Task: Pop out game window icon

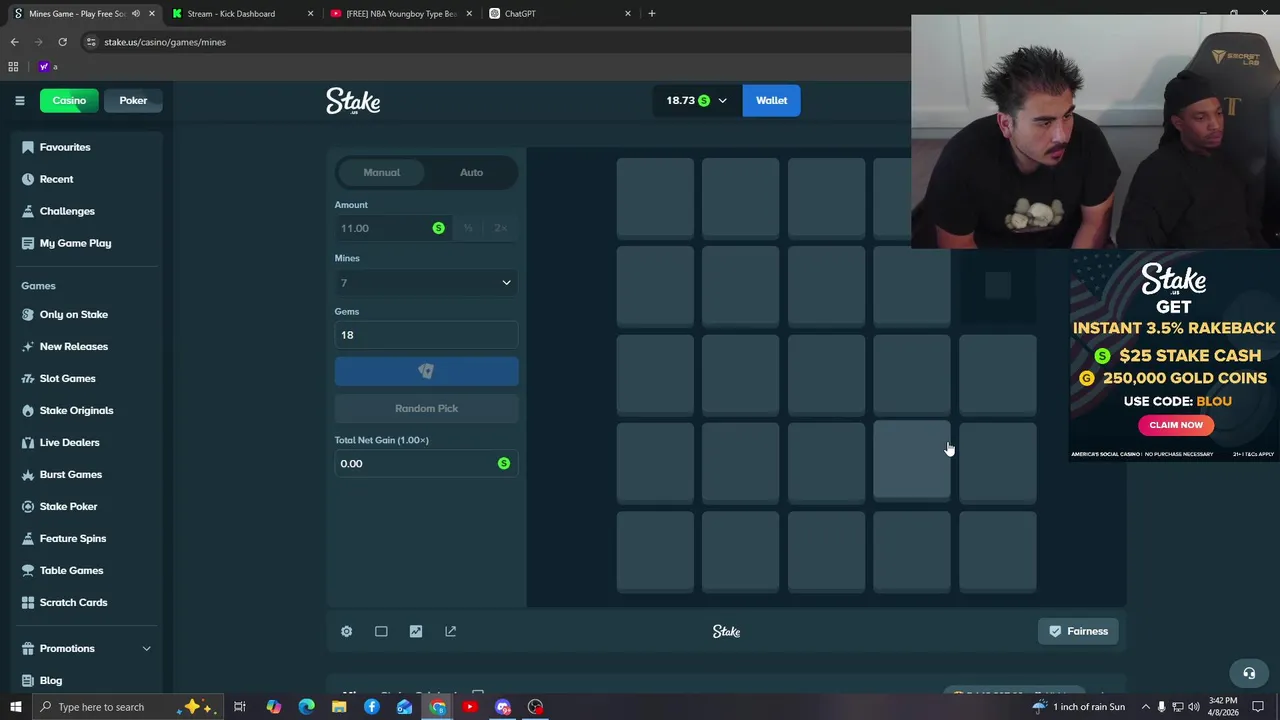Action: (x=451, y=631)
